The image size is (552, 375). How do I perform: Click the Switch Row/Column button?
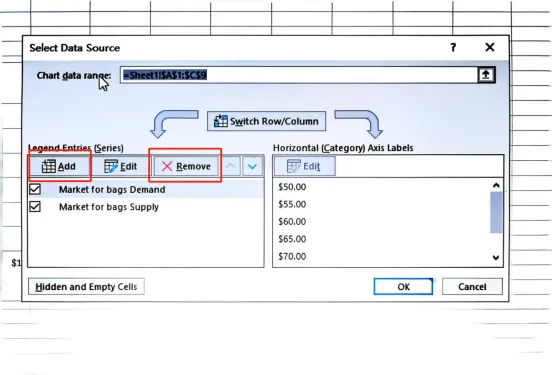tap(266, 121)
